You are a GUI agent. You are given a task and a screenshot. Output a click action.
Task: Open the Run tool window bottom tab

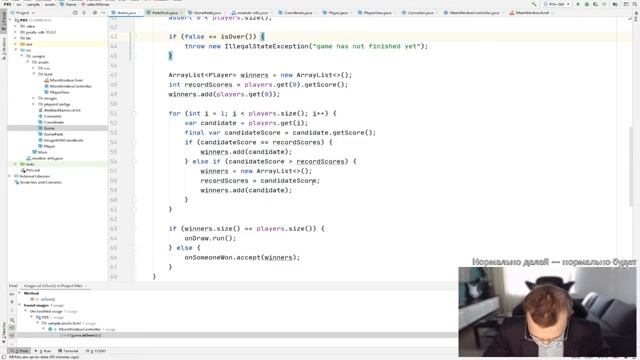43,351
